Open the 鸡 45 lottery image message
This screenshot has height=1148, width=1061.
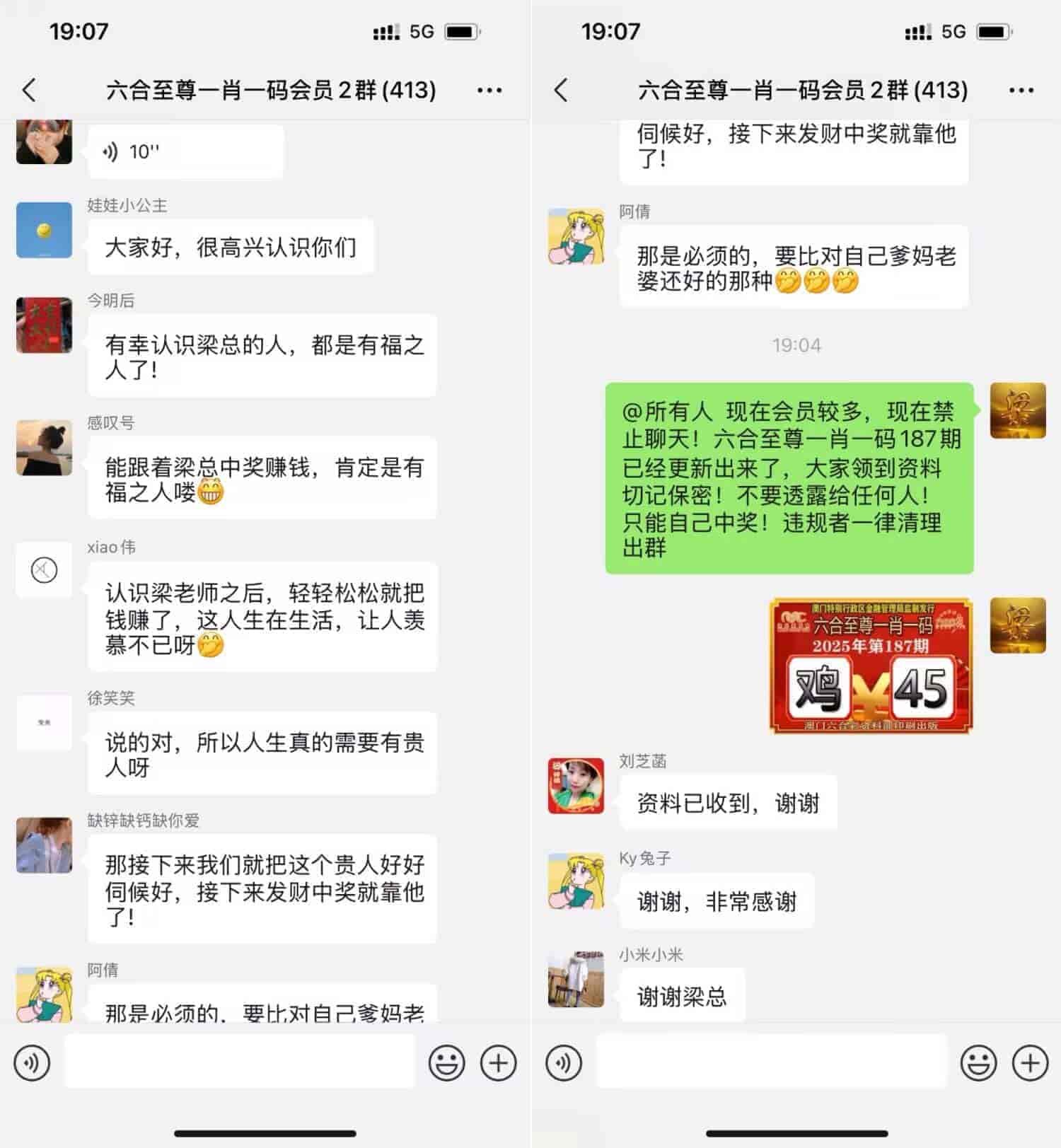pyautogui.click(x=871, y=666)
